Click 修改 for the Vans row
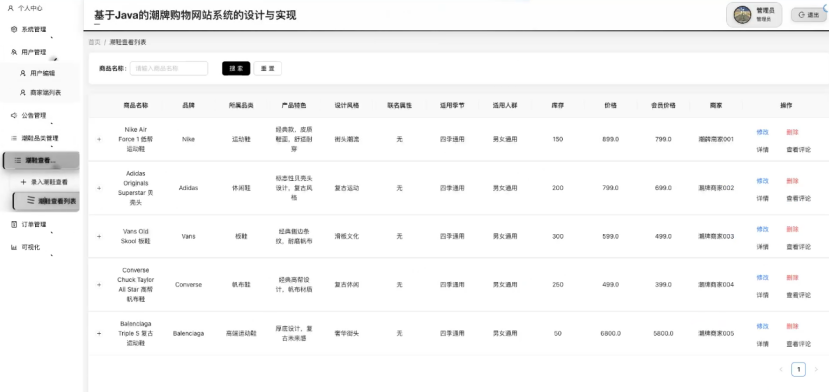 click(762, 229)
